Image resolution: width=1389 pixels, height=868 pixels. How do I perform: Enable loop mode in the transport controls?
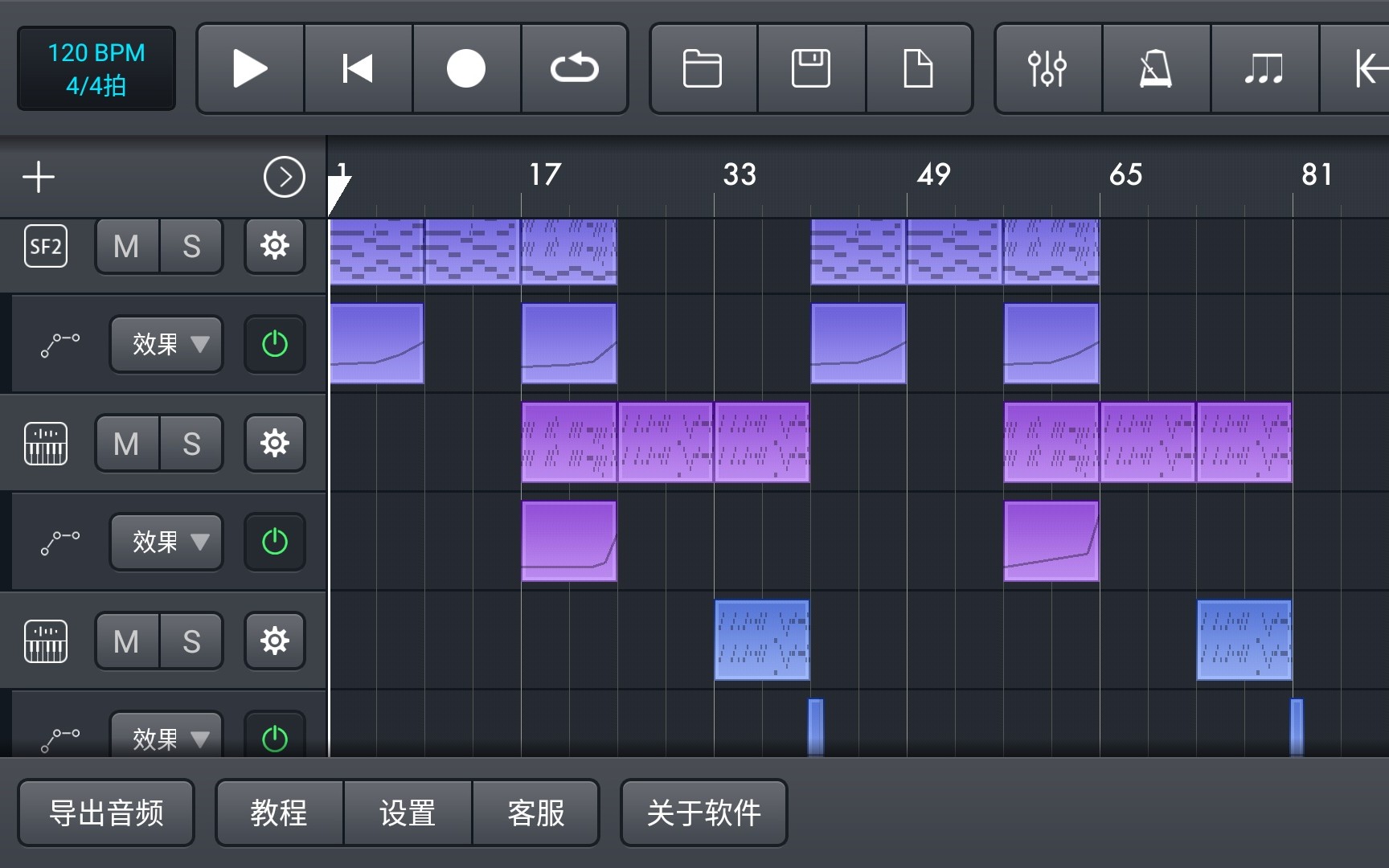coord(574,68)
